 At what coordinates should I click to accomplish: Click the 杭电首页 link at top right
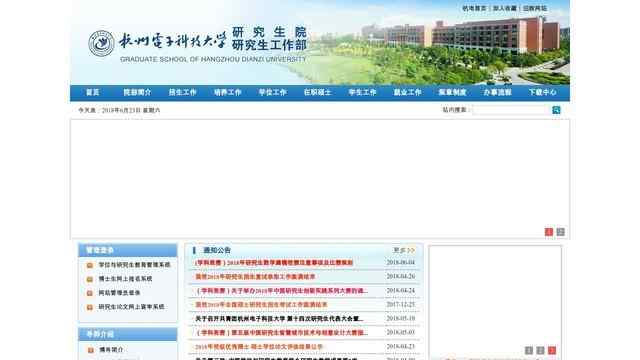point(474,8)
